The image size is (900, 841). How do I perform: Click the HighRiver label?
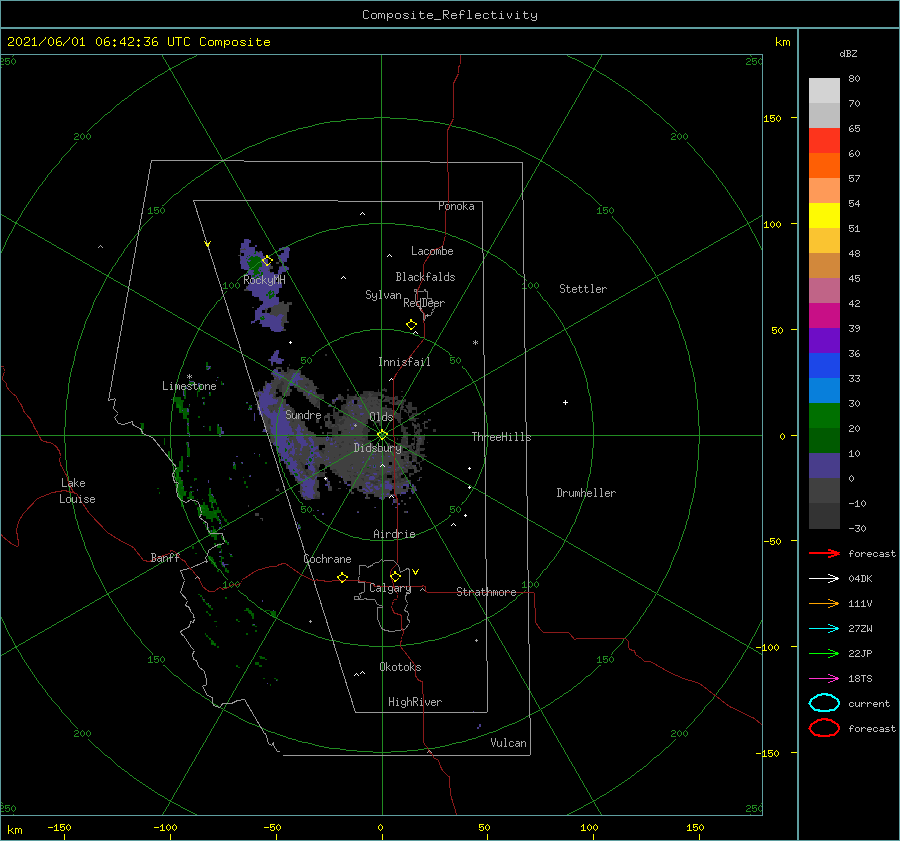415,702
